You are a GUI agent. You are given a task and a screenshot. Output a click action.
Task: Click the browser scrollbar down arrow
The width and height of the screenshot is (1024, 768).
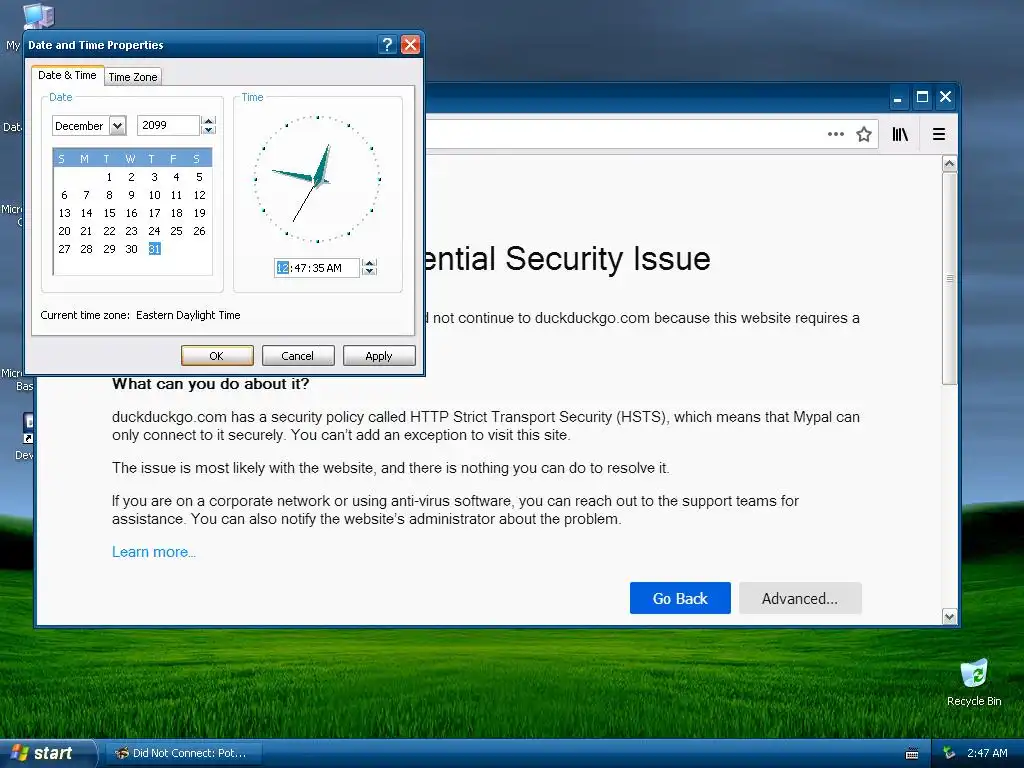pos(950,616)
